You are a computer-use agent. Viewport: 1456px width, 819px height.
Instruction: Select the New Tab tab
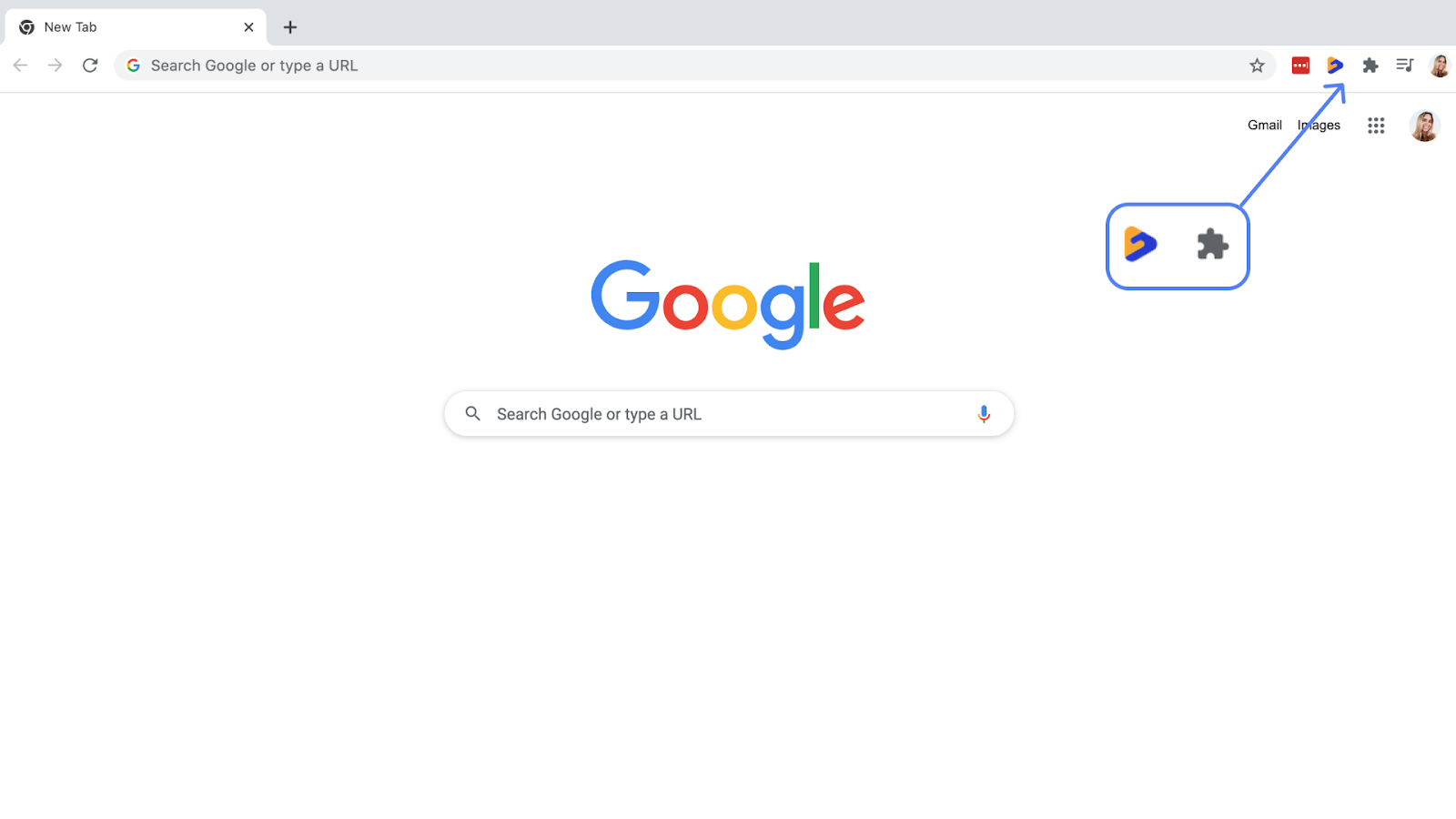tap(136, 27)
